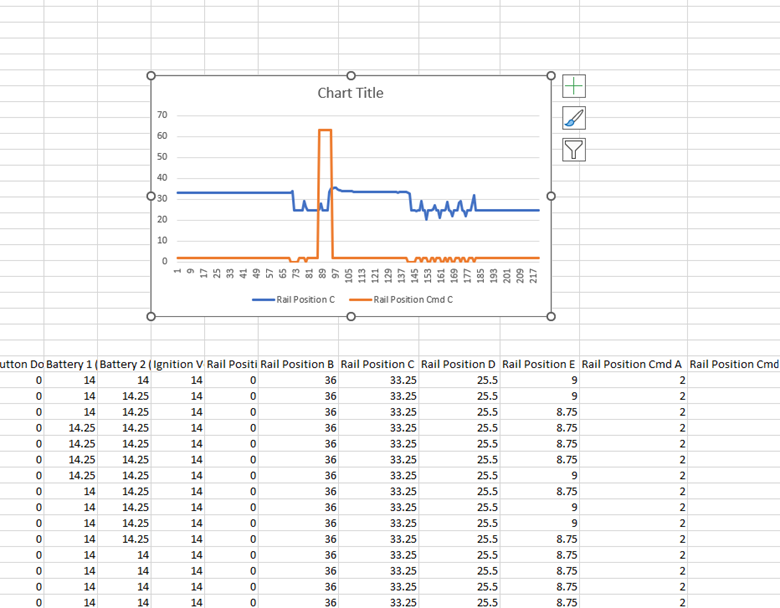Select the Chart Title text
This screenshot has height=608, width=780.
point(350,93)
